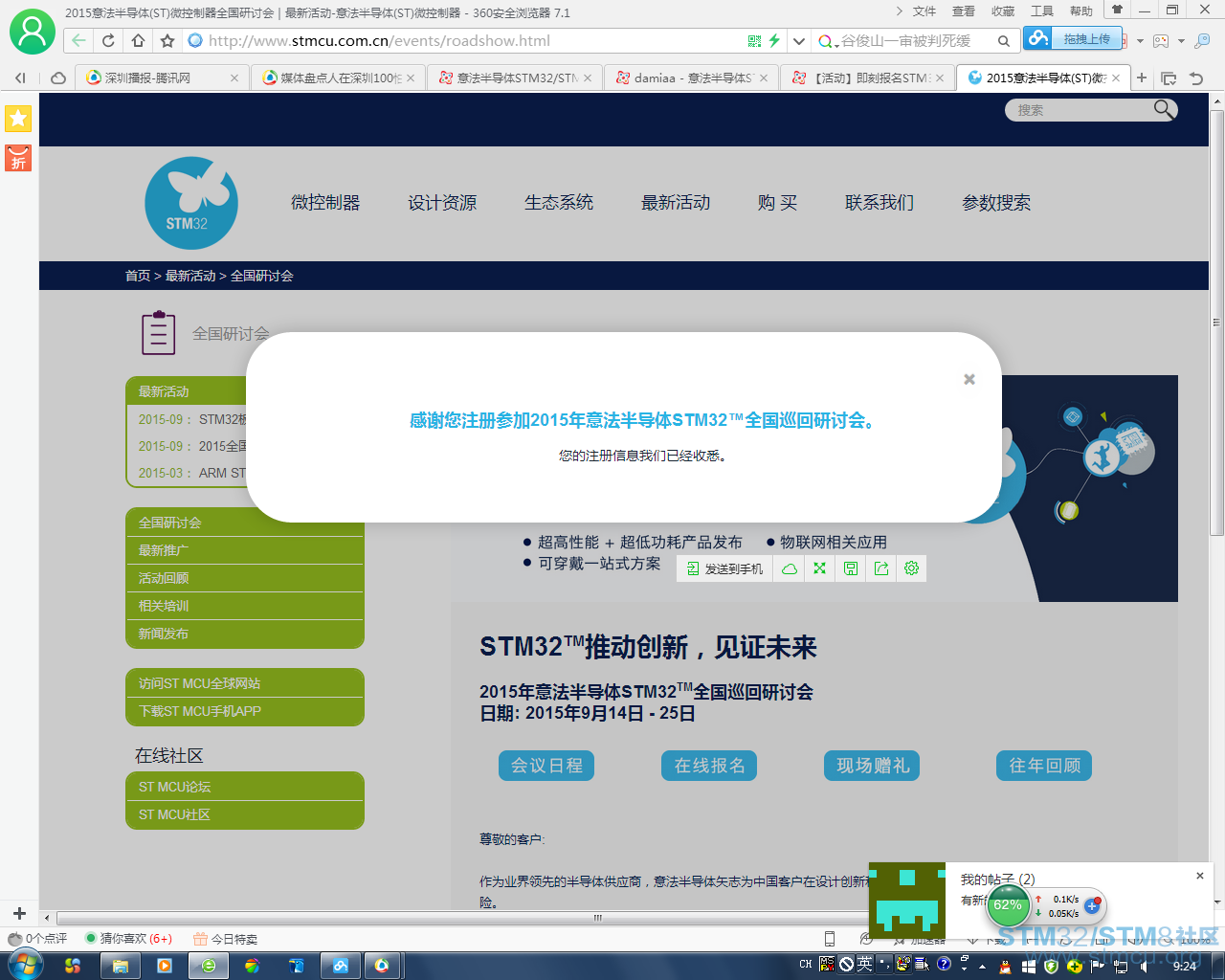Open the address bar history dropdown arrow

point(799,41)
